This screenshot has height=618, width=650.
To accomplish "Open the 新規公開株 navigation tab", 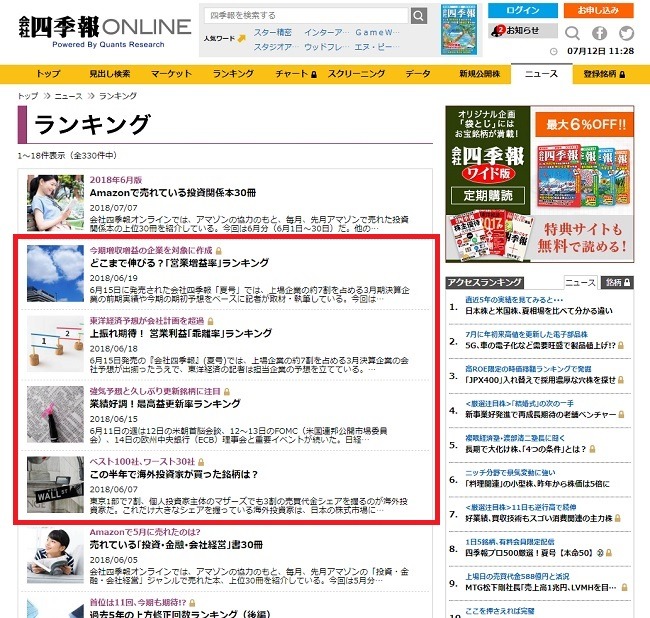I will pyautogui.click(x=480, y=74).
